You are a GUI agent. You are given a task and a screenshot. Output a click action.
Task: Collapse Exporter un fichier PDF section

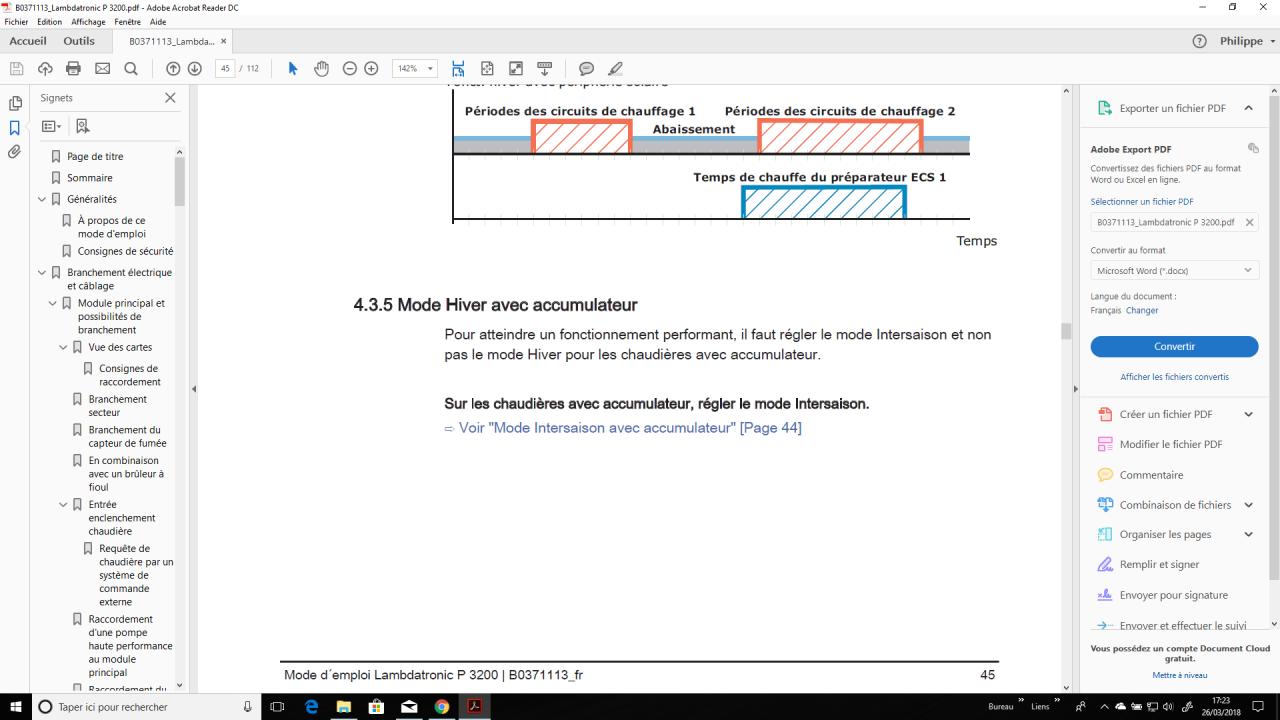tap(1248, 108)
